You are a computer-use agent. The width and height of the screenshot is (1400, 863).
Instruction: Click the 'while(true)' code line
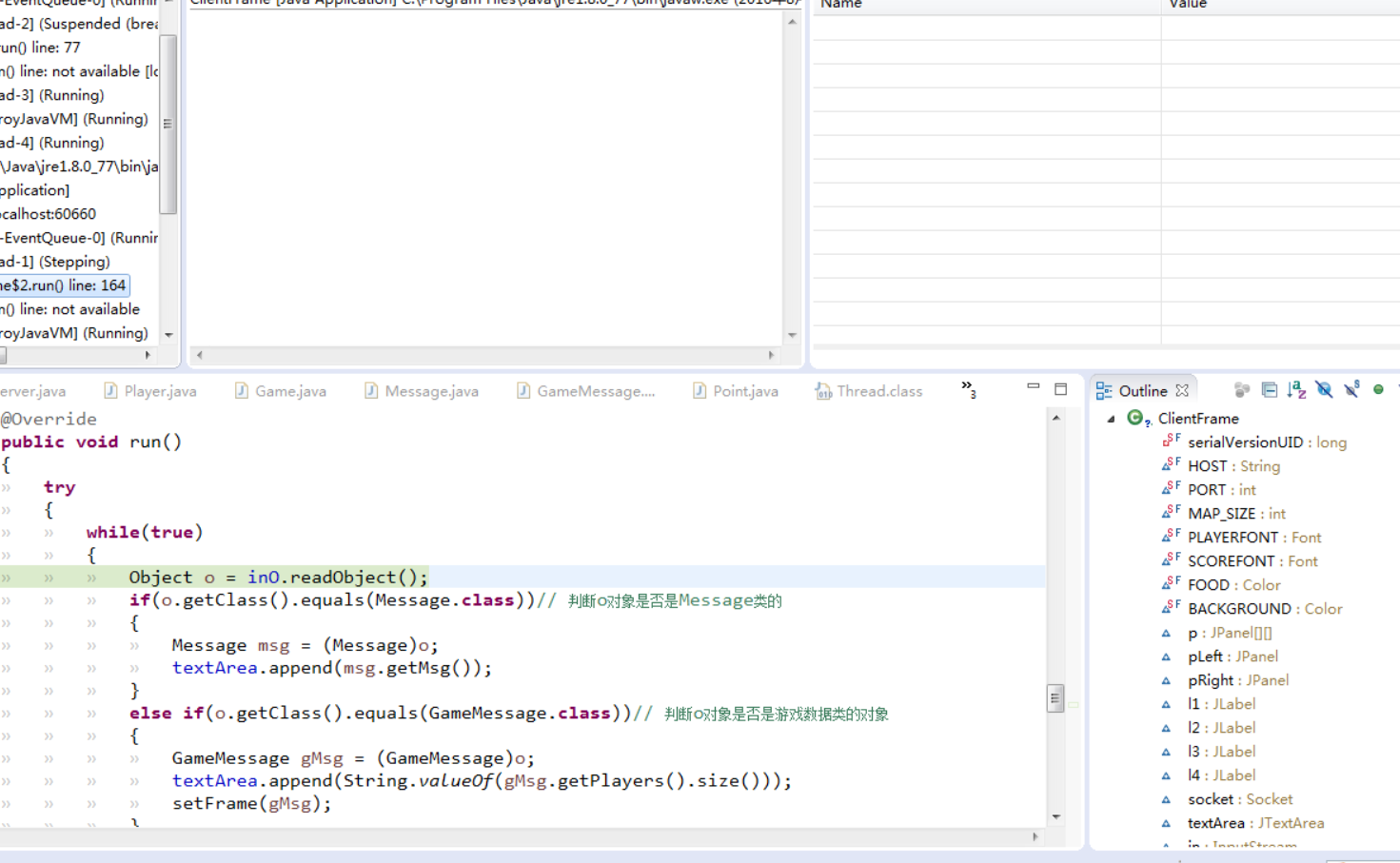click(145, 532)
